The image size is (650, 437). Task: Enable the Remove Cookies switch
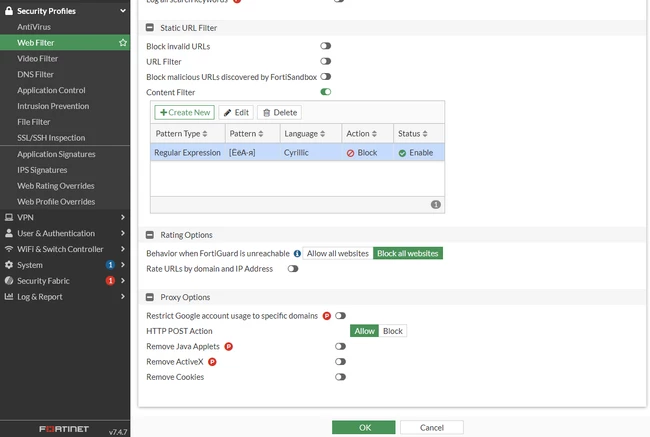click(x=340, y=377)
